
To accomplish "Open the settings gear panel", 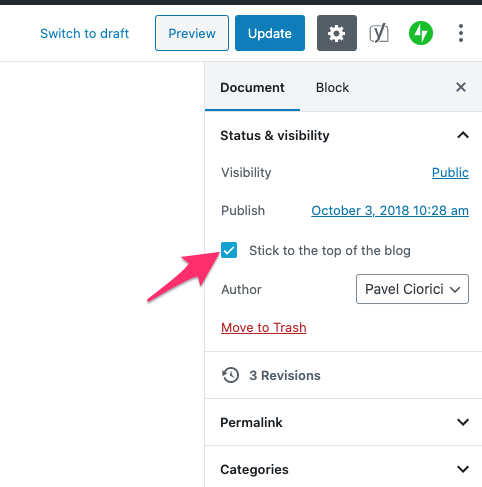I will pyautogui.click(x=337, y=33).
